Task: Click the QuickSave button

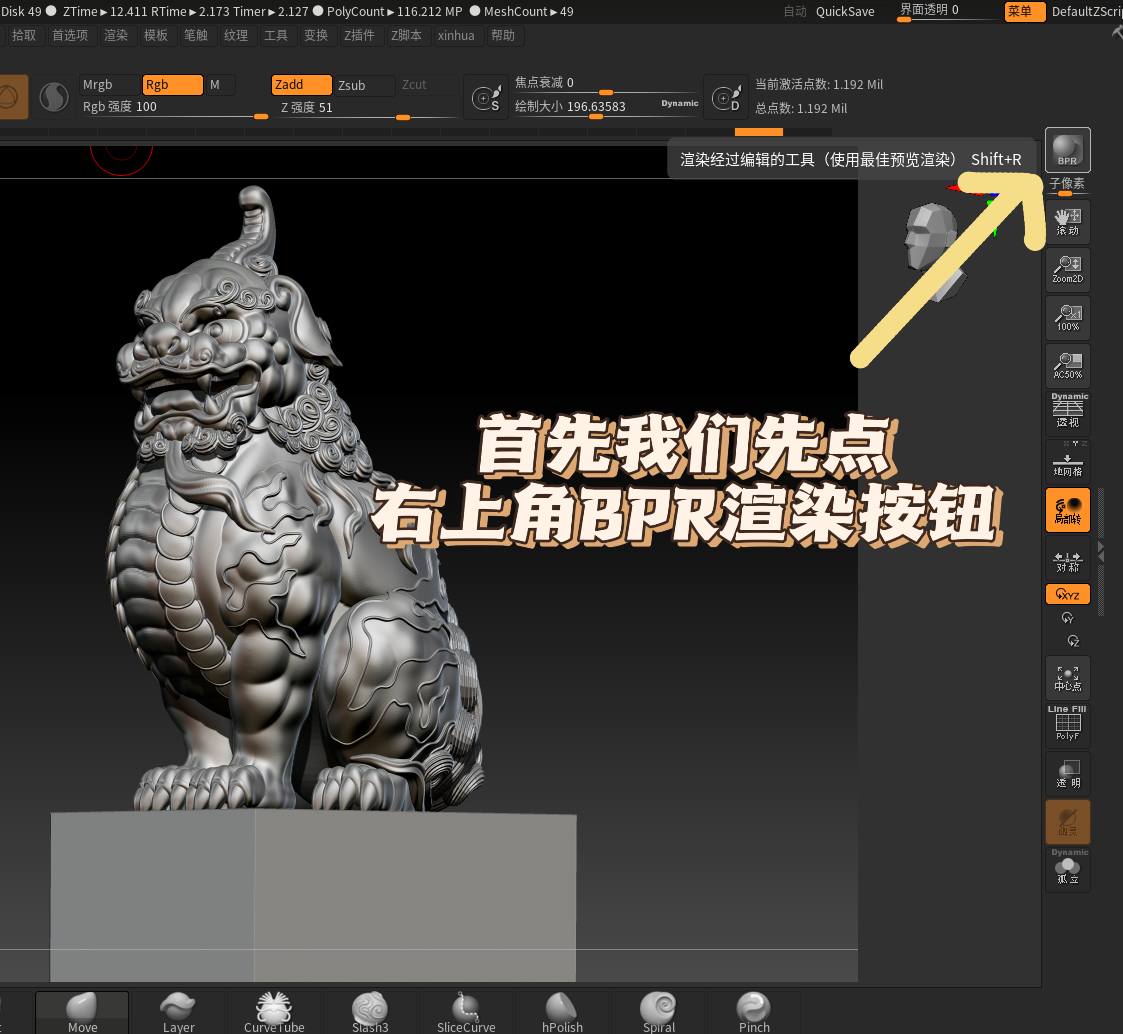Action: click(843, 11)
